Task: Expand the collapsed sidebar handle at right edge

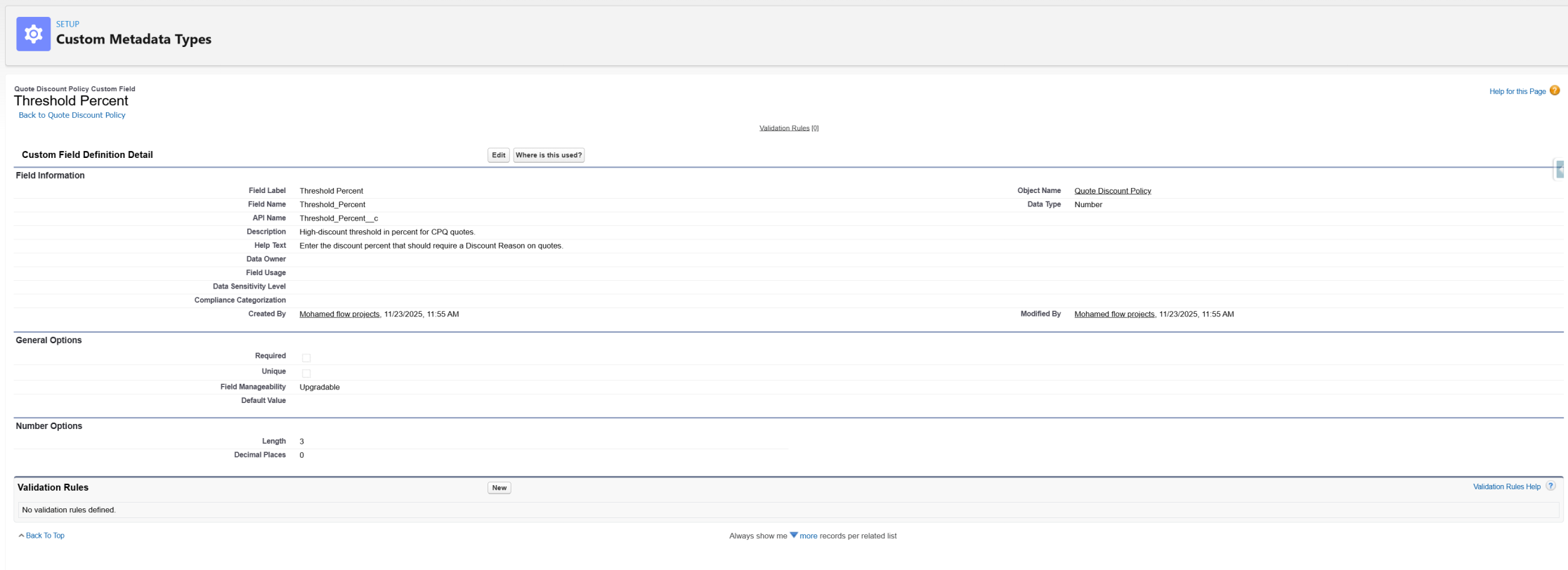Action: pyautogui.click(x=1560, y=169)
